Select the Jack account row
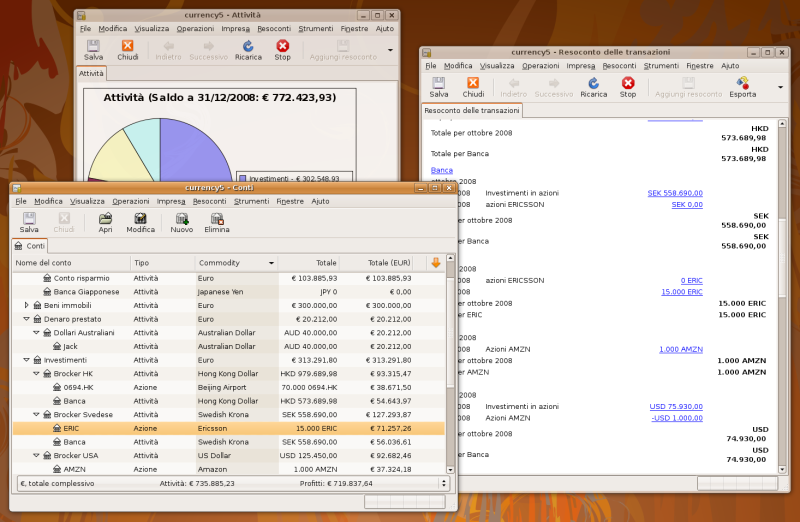The image size is (800, 522). (70, 346)
